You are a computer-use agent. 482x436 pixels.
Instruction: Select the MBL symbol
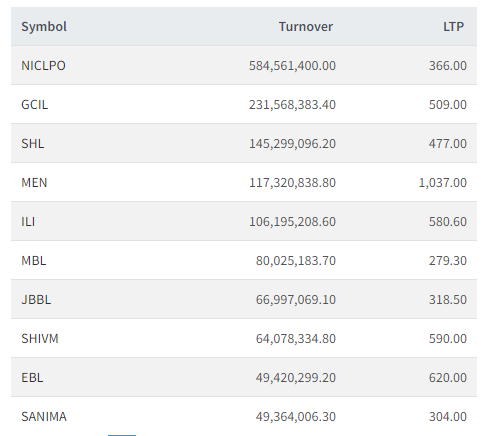point(34,261)
